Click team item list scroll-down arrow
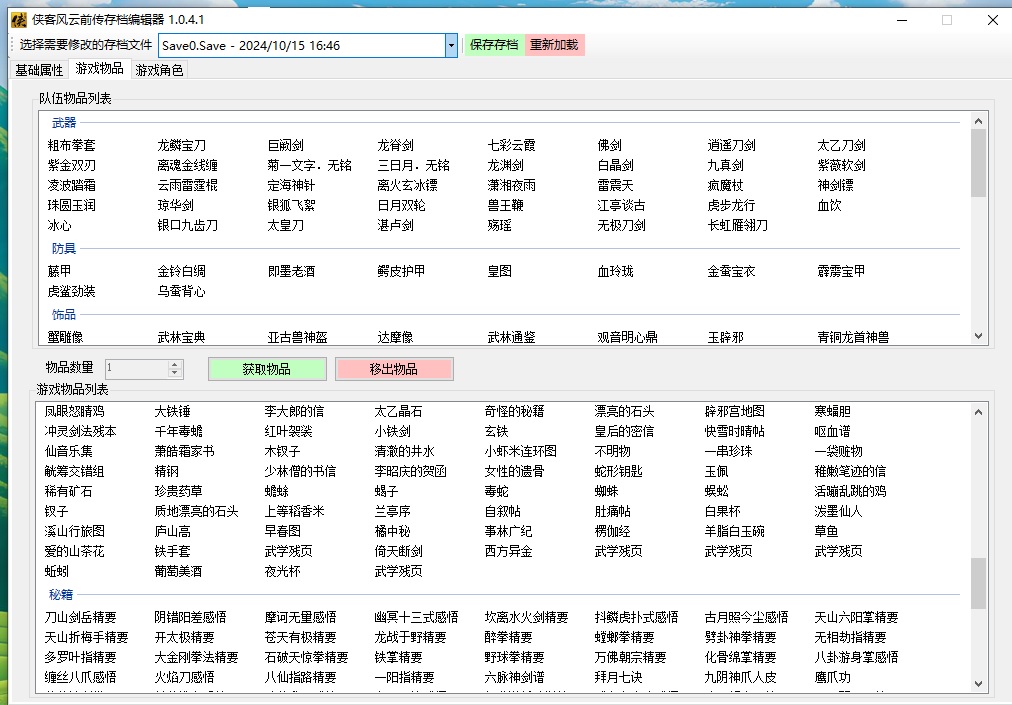Screen dimensions: 1012x705 (x=978, y=336)
